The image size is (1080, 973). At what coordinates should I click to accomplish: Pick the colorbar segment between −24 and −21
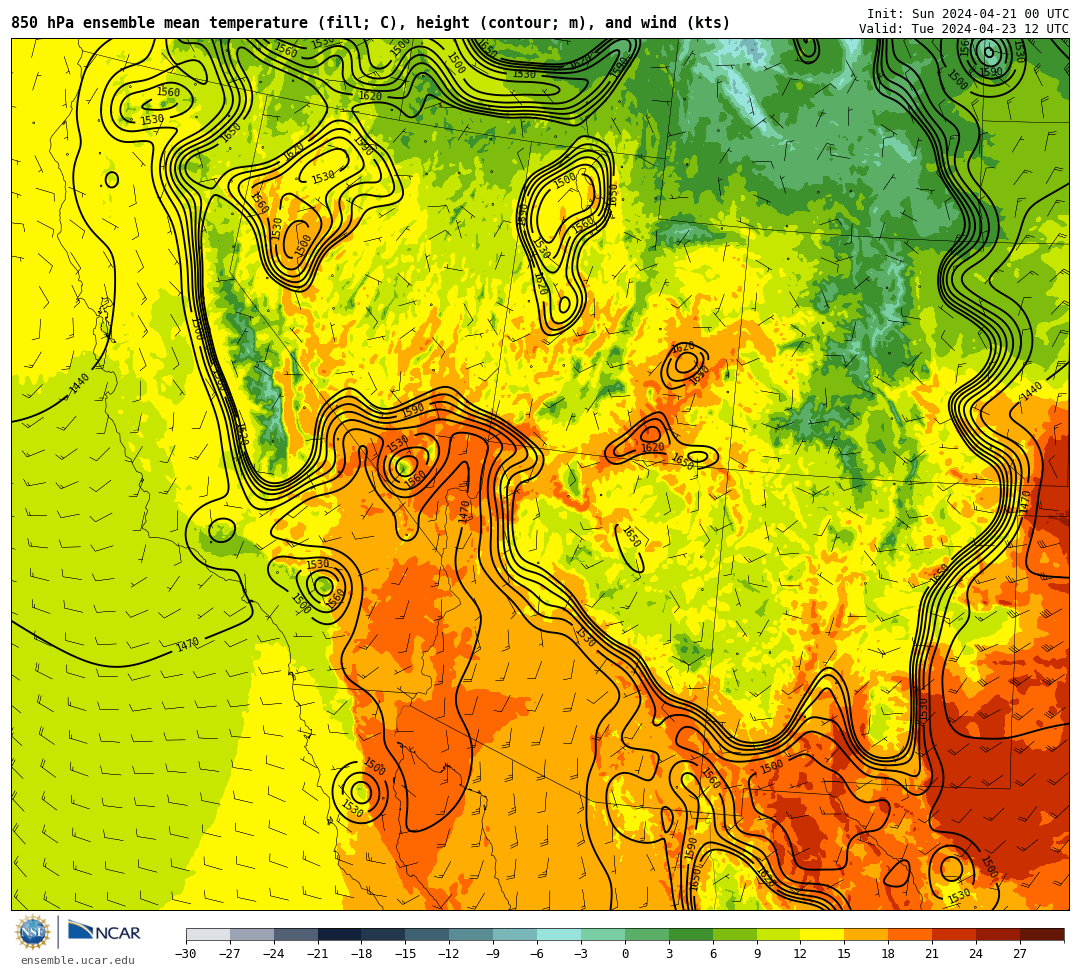[296, 934]
